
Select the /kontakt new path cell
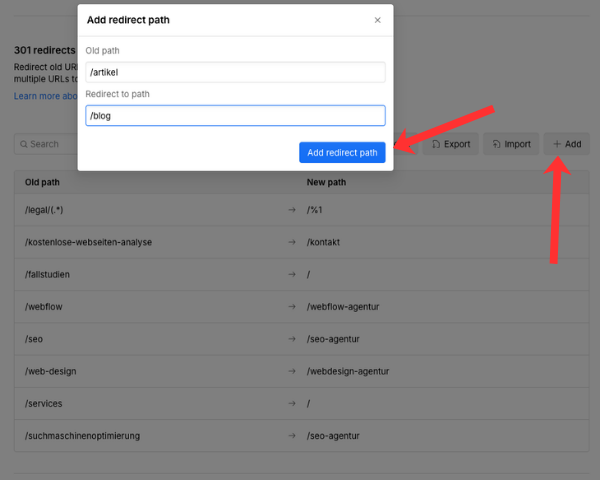click(x=323, y=242)
